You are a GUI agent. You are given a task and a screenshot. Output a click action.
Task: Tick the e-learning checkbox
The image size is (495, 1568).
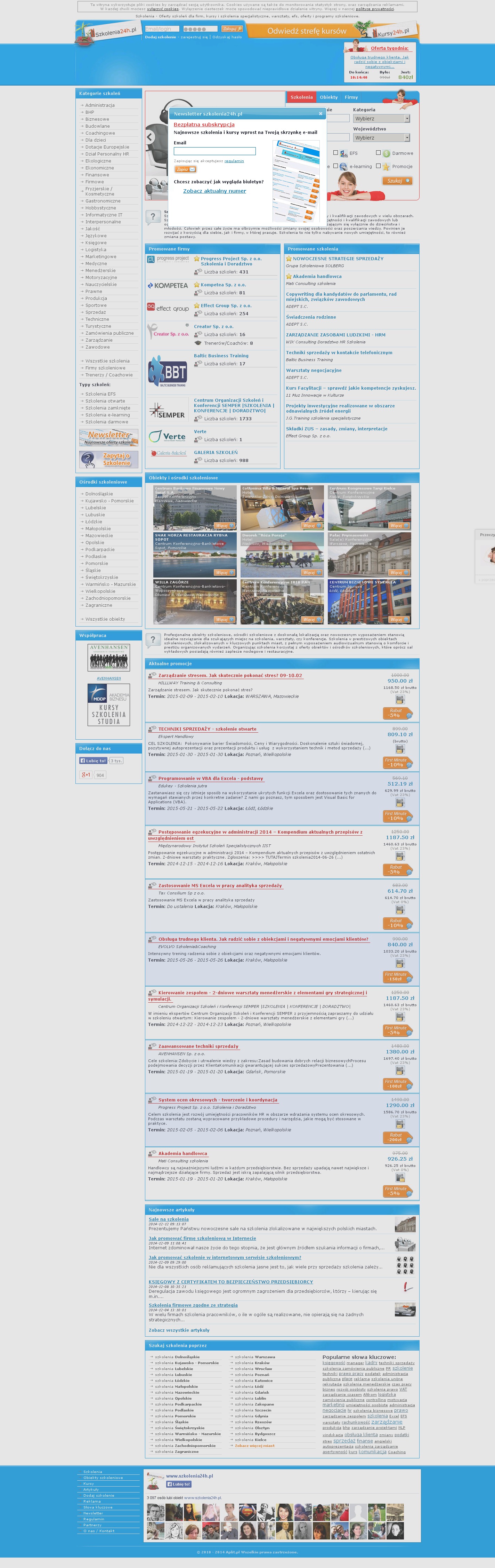(x=336, y=166)
